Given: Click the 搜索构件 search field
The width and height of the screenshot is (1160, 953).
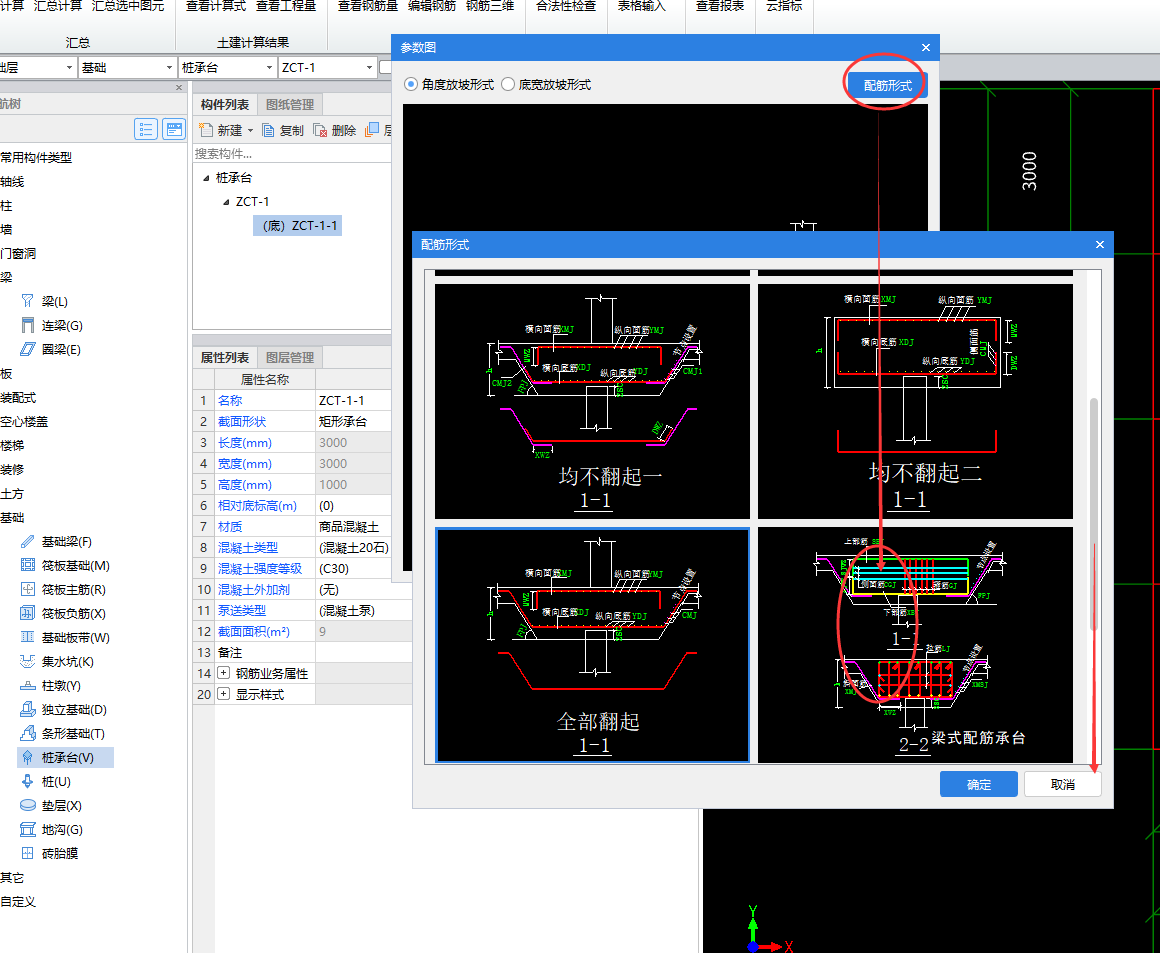Looking at the screenshot, I should [291, 154].
